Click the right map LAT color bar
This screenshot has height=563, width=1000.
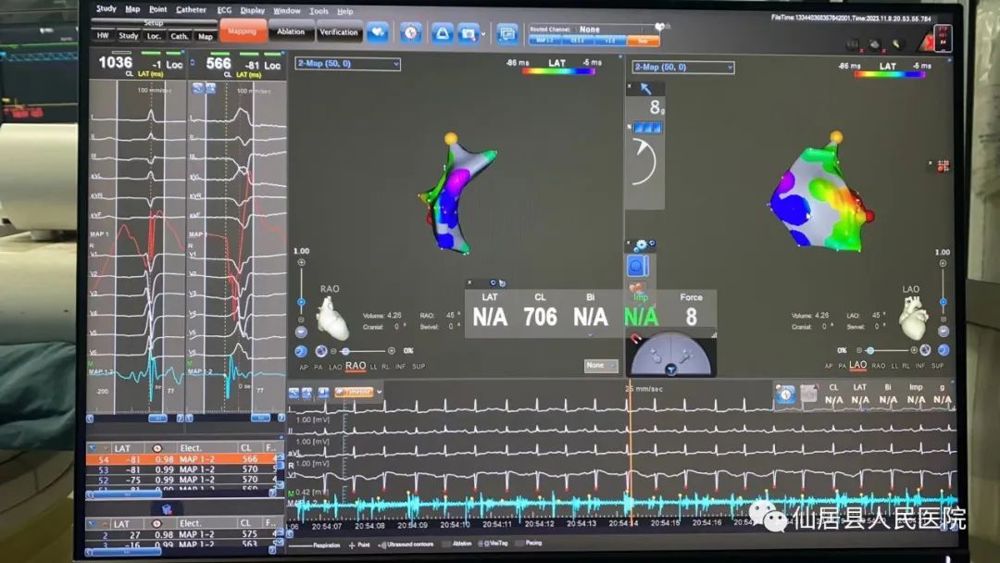tap(888, 75)
